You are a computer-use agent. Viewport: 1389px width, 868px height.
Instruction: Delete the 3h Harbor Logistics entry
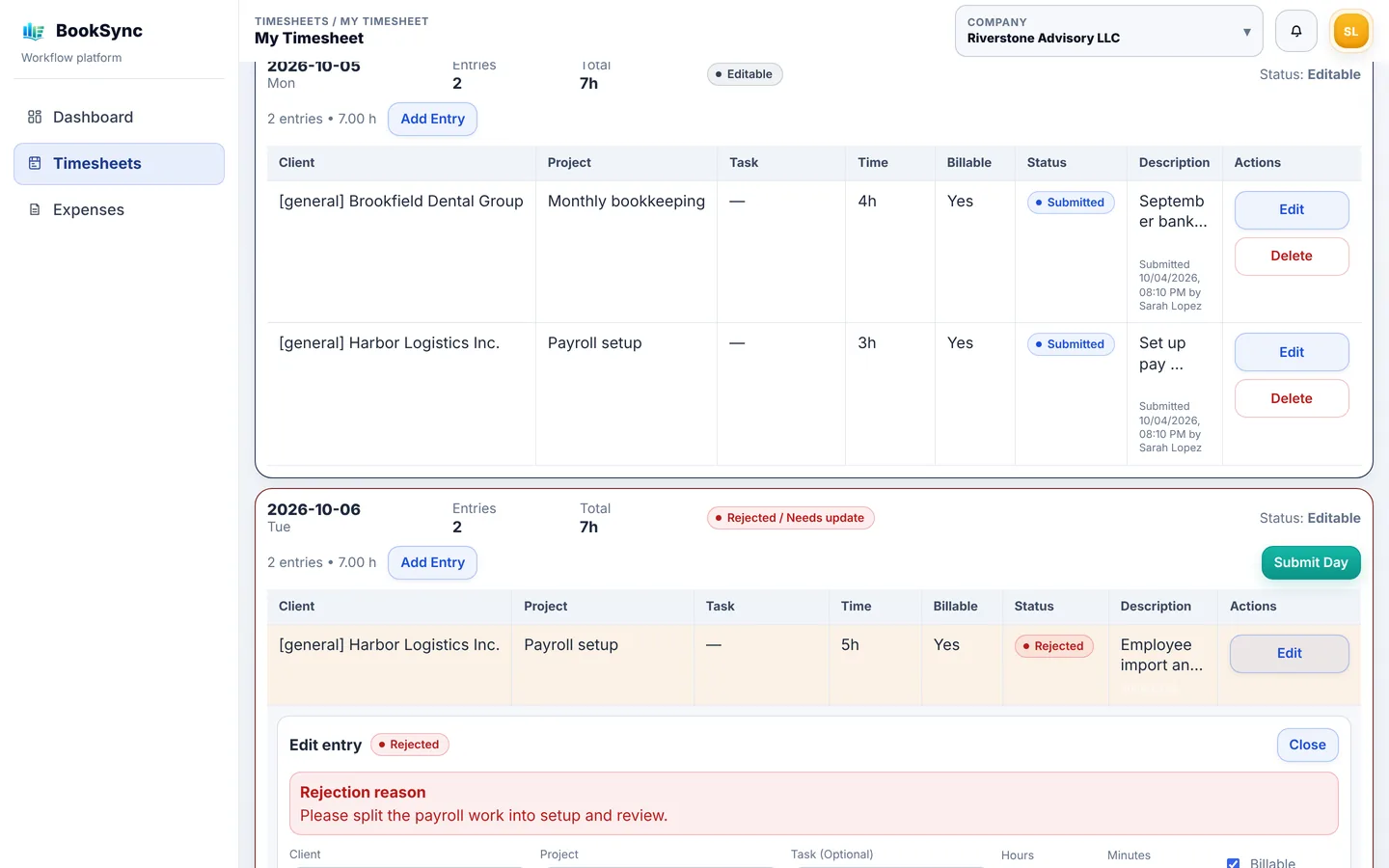tap(1292, 398)
